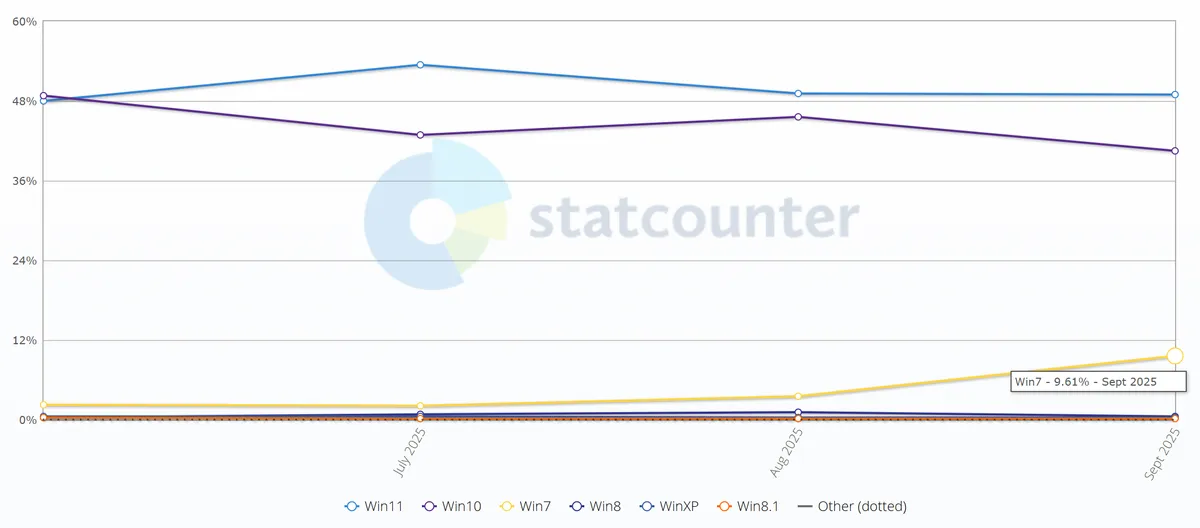
Task: Click the Win11 Aug 2025 data point
Action: (797, 94)
